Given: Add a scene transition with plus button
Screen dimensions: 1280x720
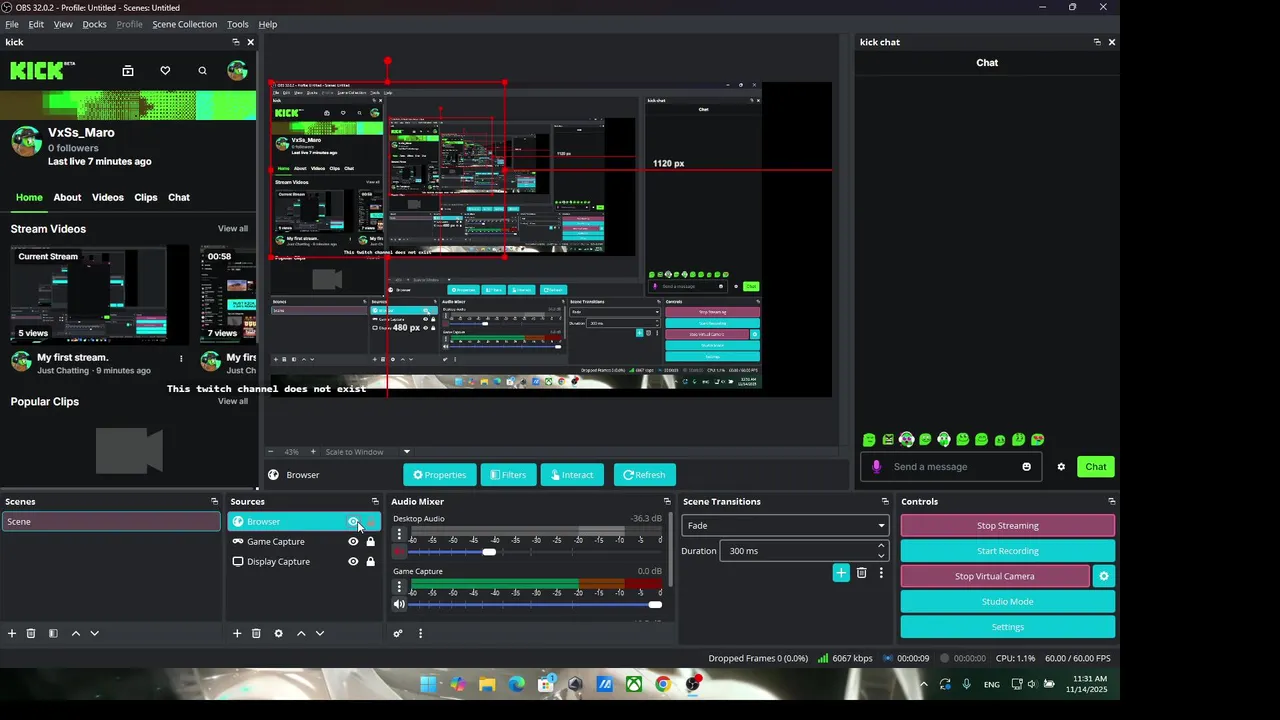Looking at the screenshot, I should click(841, 573).
